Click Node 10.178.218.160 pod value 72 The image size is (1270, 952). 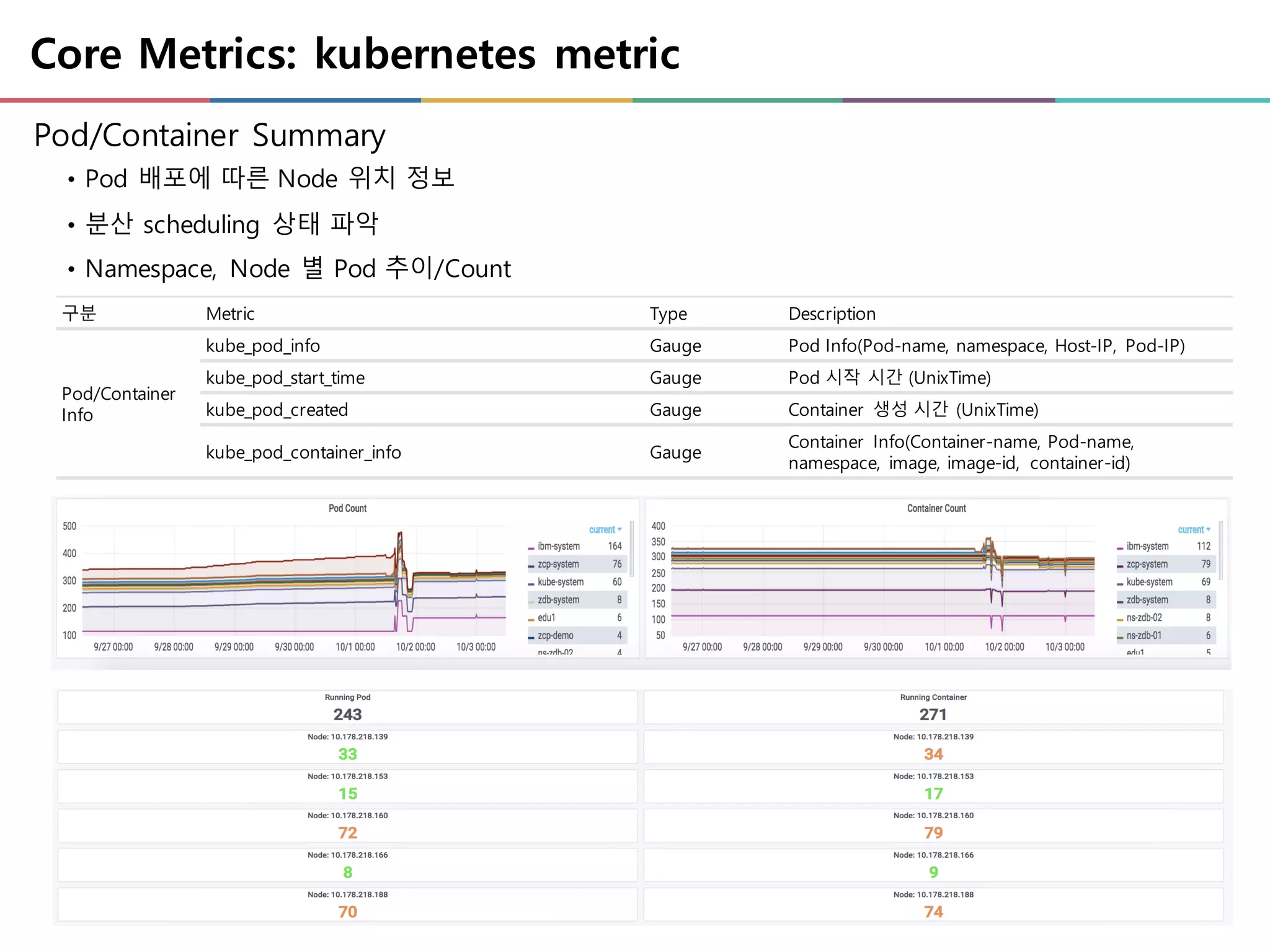pos(347,832)
